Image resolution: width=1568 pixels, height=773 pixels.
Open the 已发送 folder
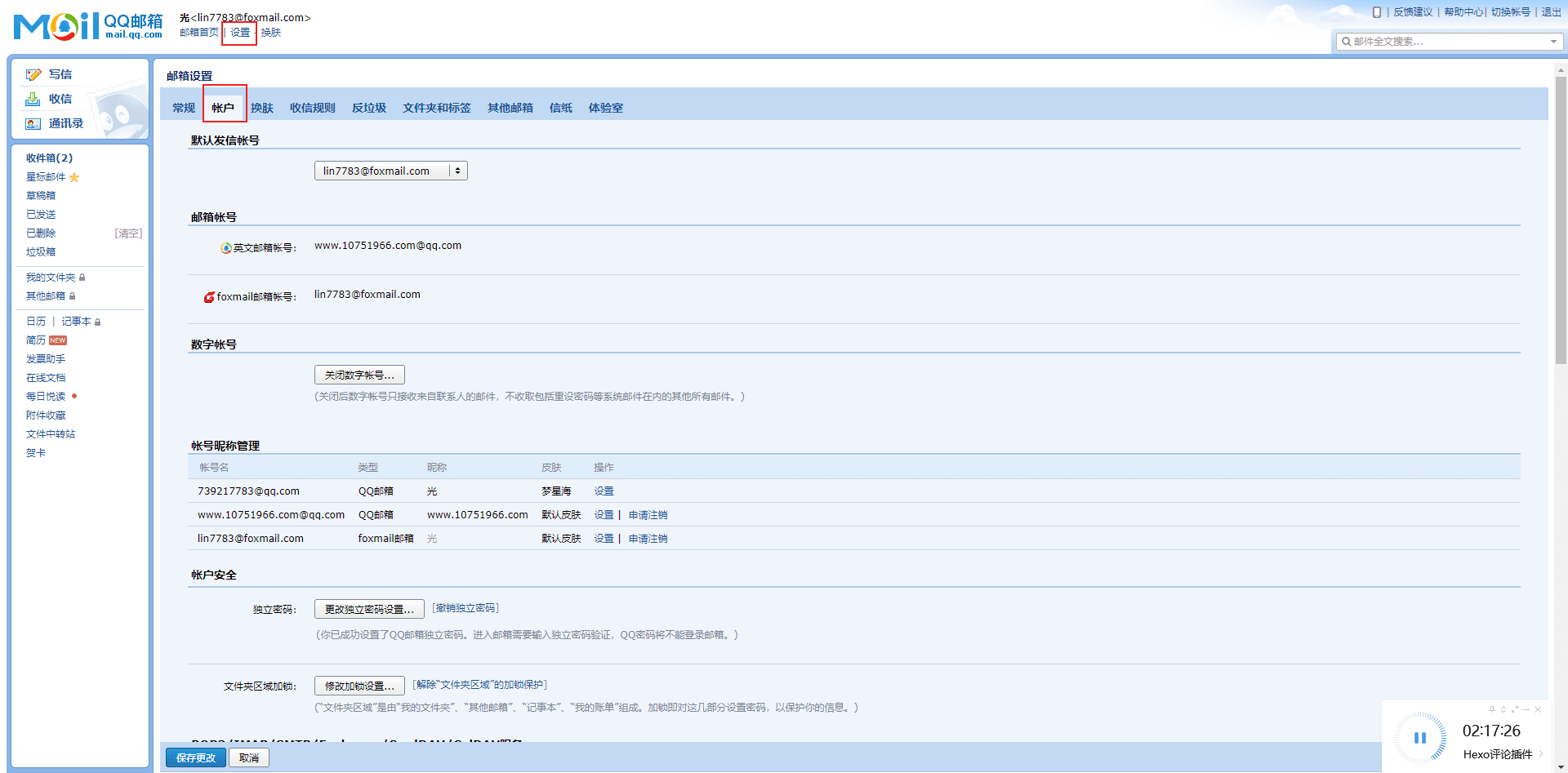(41, 215)
